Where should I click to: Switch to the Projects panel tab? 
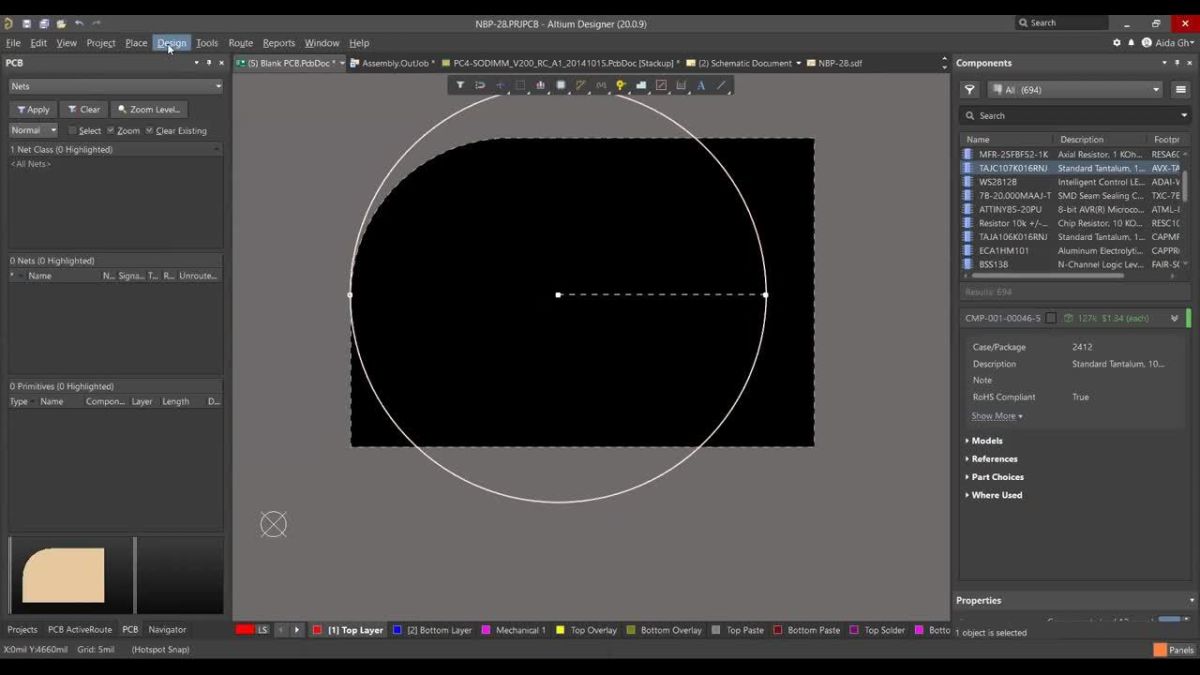click(23, 630)
